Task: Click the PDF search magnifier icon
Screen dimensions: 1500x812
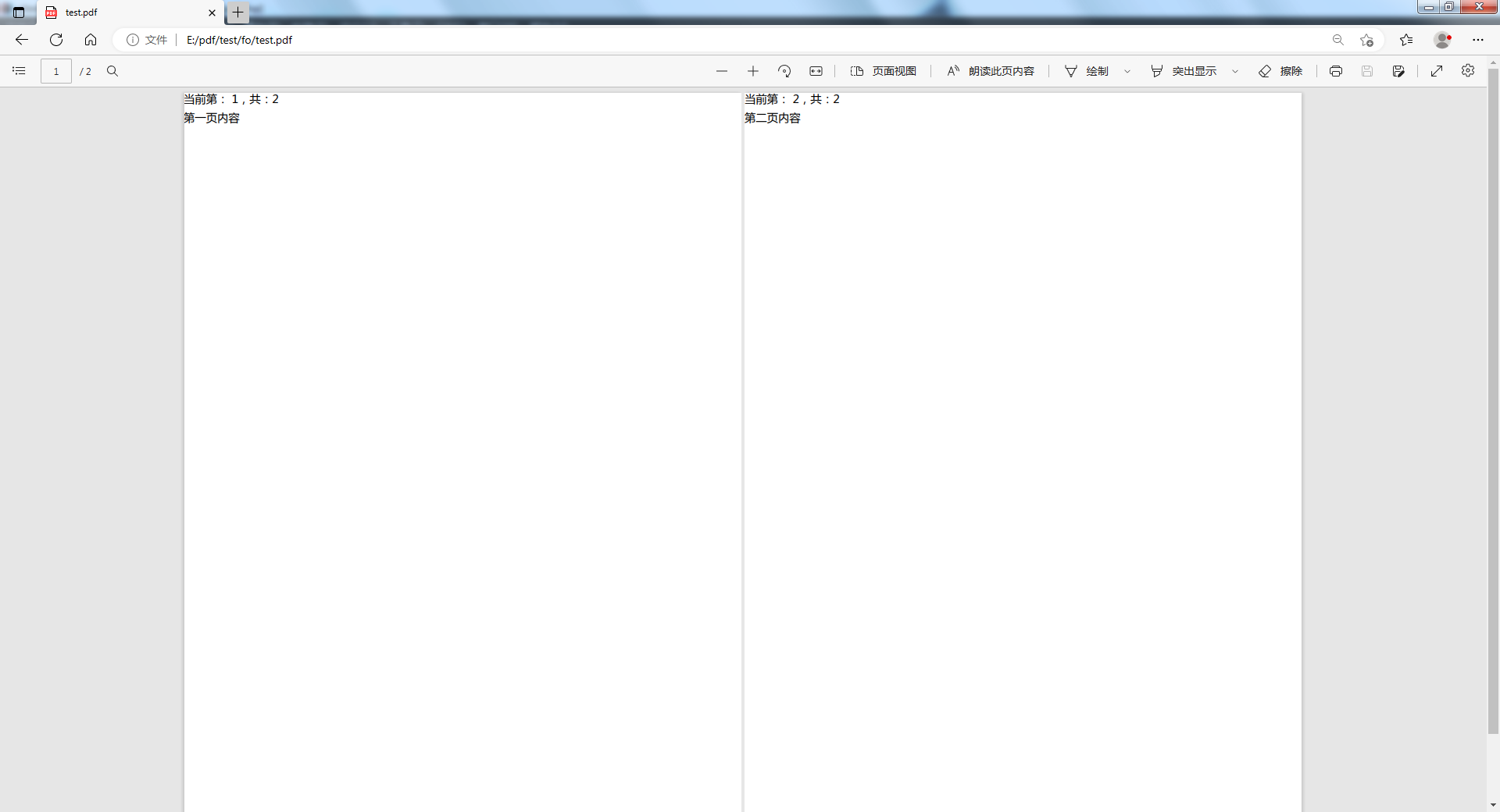Action: coord(112,71)
